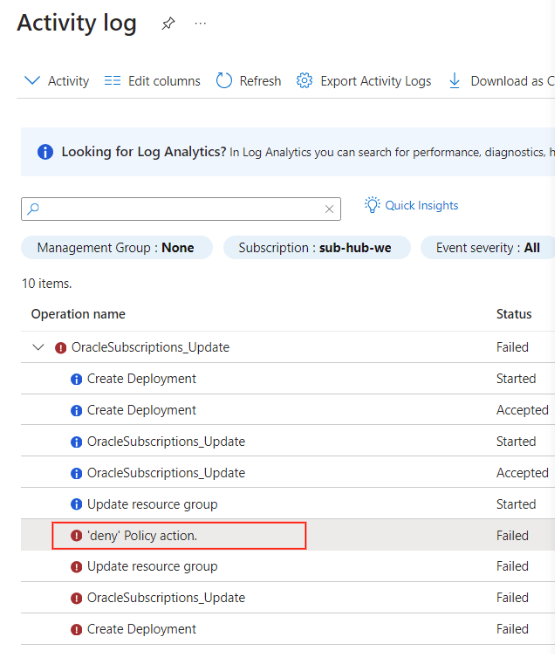Viewport: 555px width, 654px height.
Task: Open the Event severity filter pill
Action: coord(488,248)
